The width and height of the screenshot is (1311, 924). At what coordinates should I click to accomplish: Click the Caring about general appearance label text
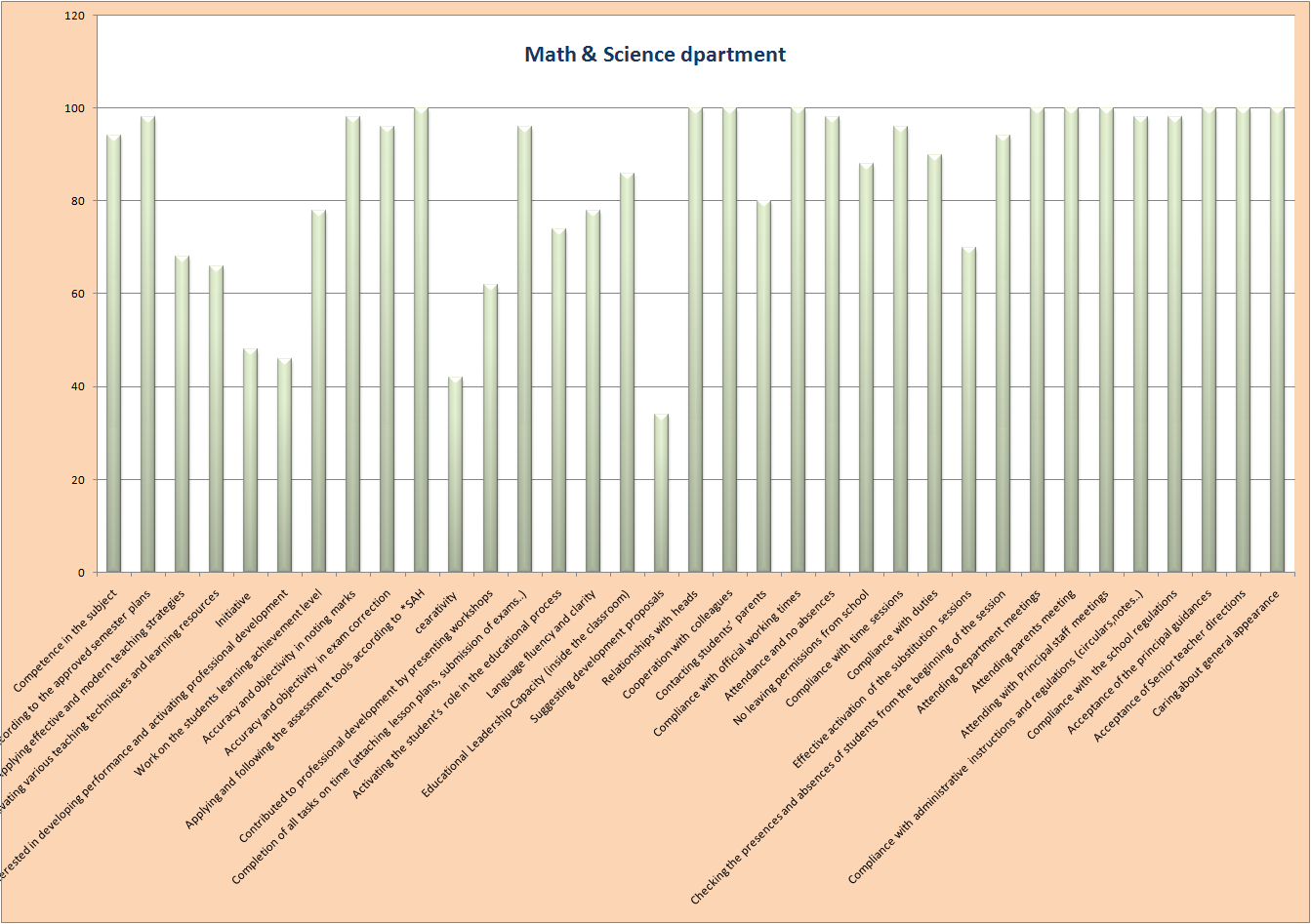[x=1214, y=654]
